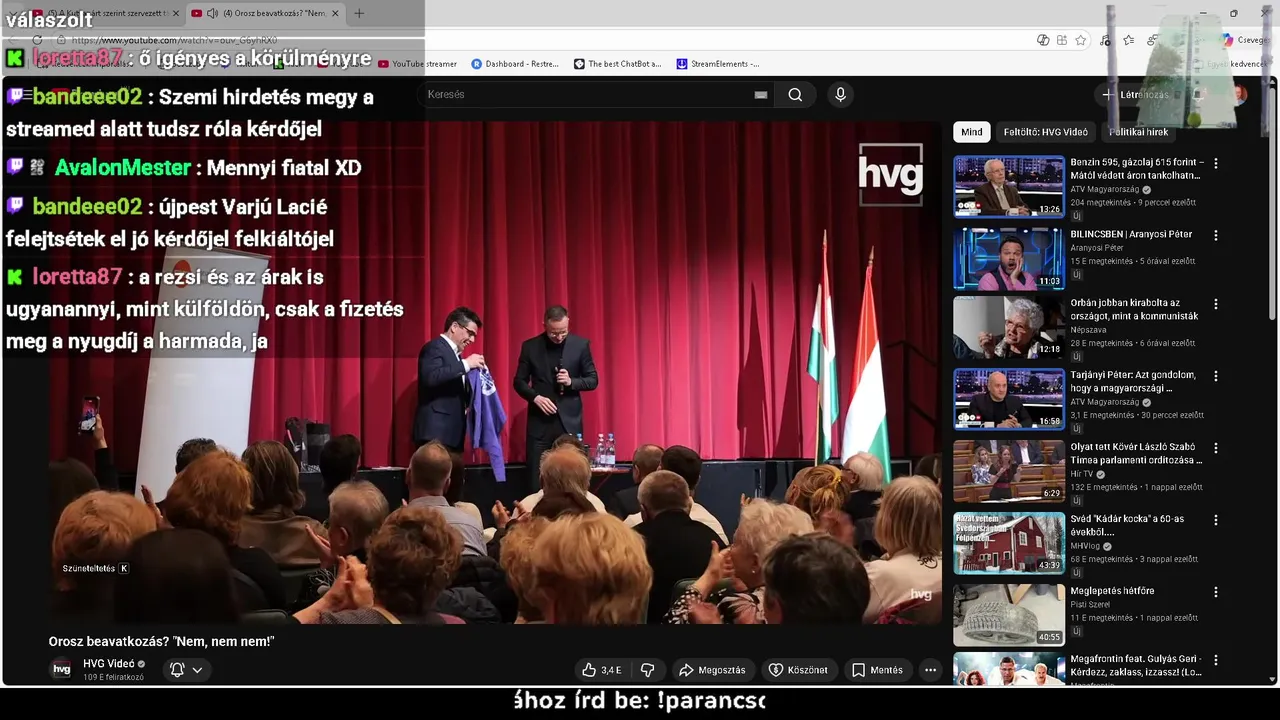
Task: Click the video player hvg logo overlay
Action: pos(890,176)
